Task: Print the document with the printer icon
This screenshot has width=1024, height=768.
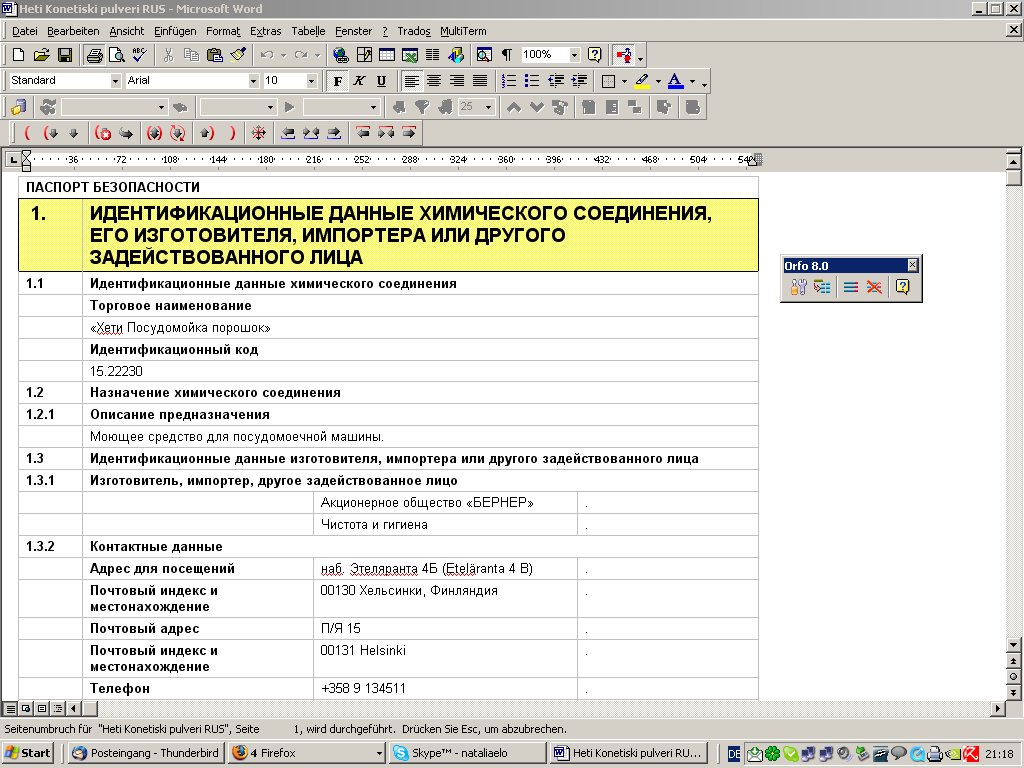Action: (x=95, y=55)
